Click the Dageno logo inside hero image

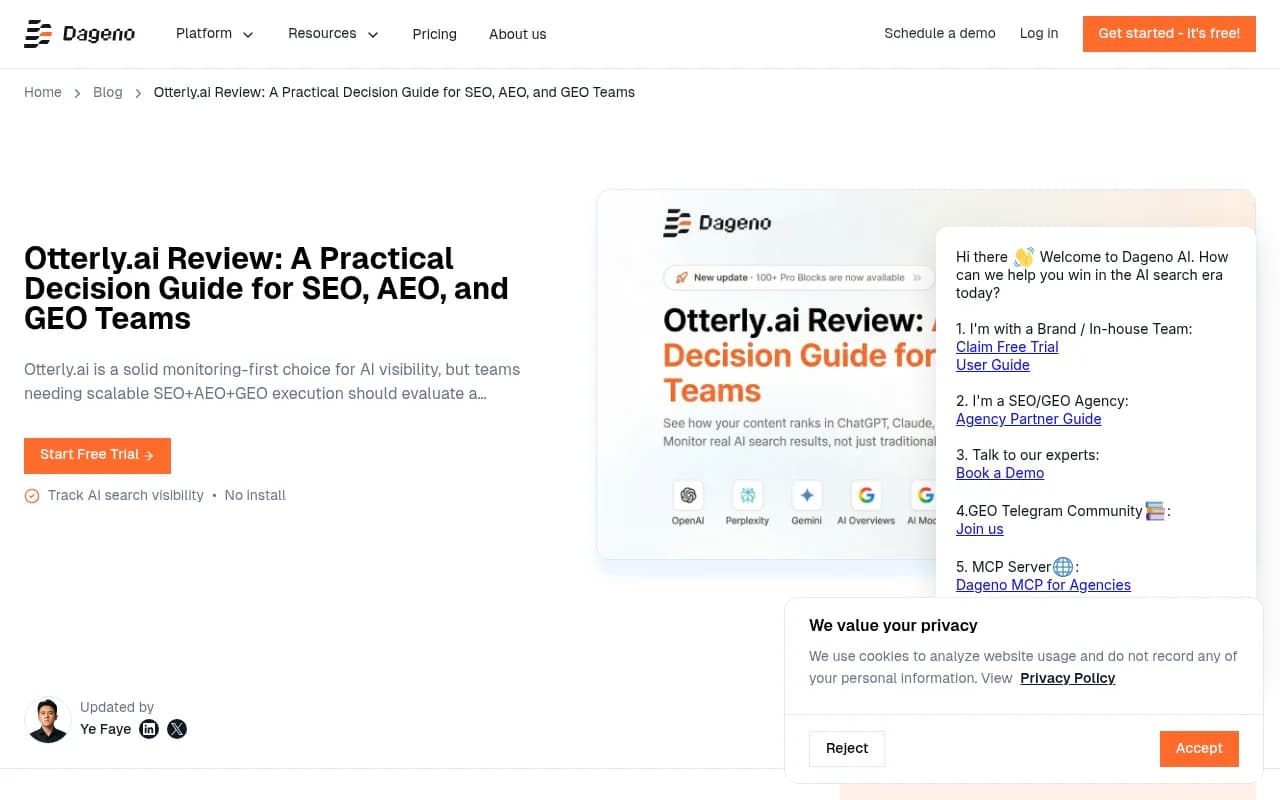717,223
